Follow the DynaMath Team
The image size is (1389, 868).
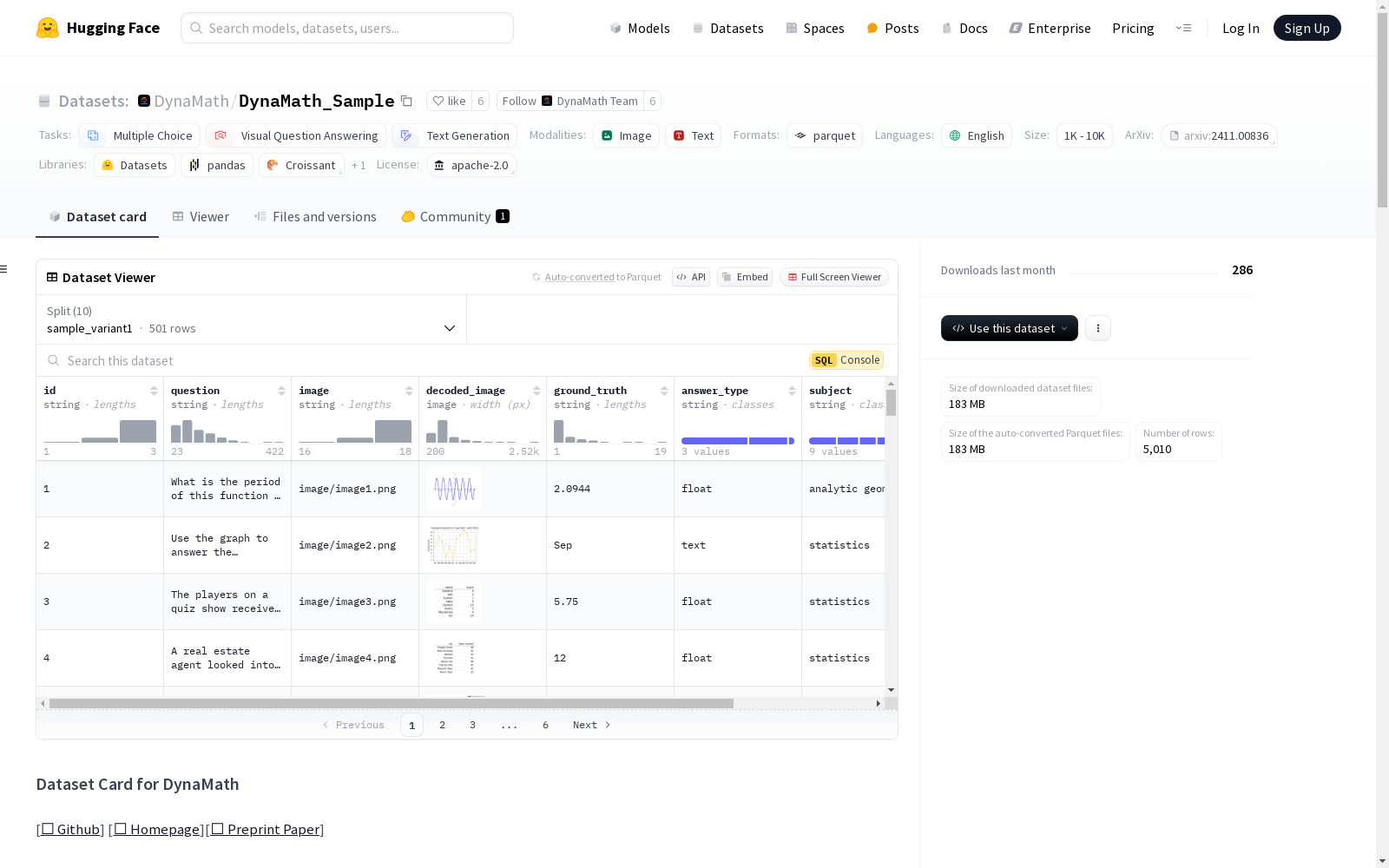click(569, 101)
